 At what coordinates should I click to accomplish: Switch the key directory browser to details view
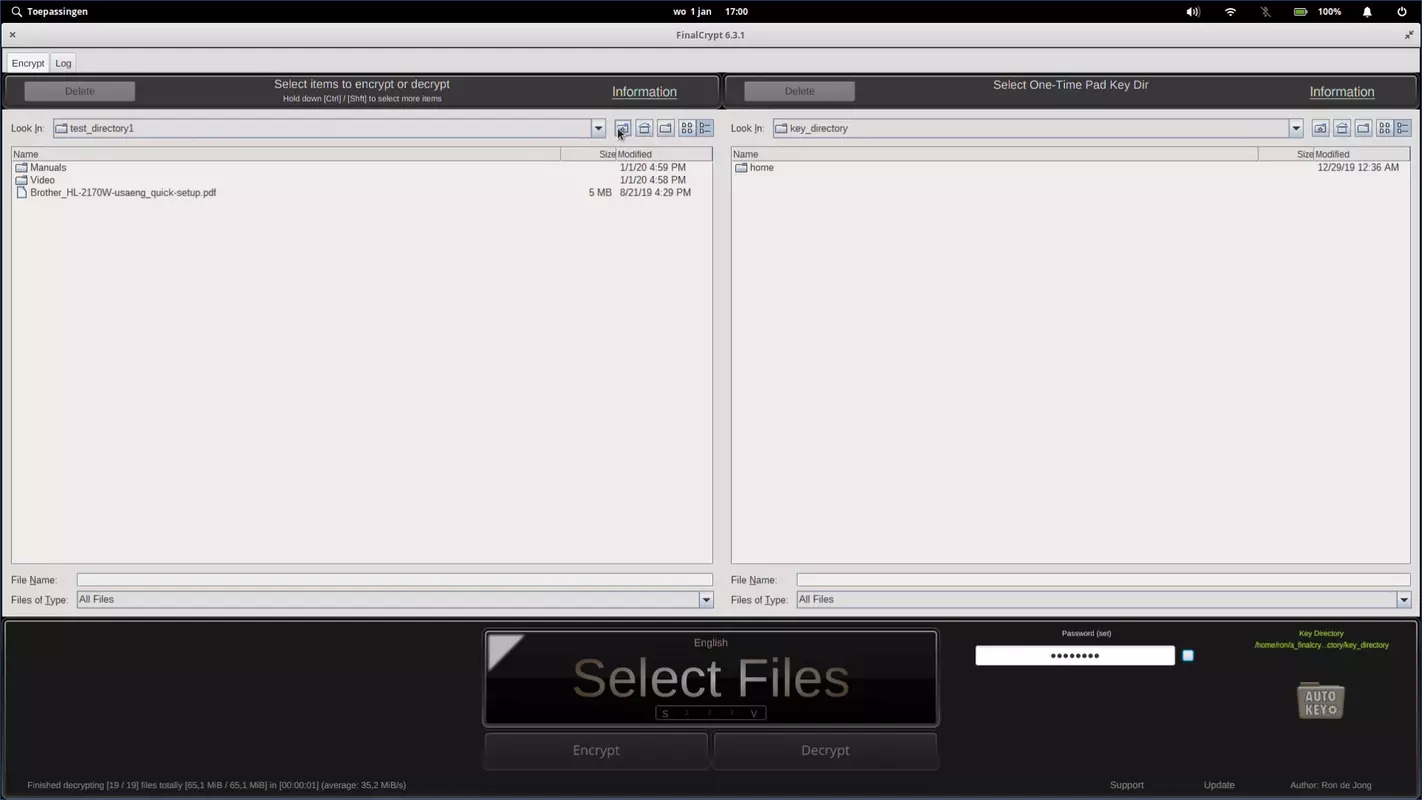pyautogui.click(x=1403, y=128)
